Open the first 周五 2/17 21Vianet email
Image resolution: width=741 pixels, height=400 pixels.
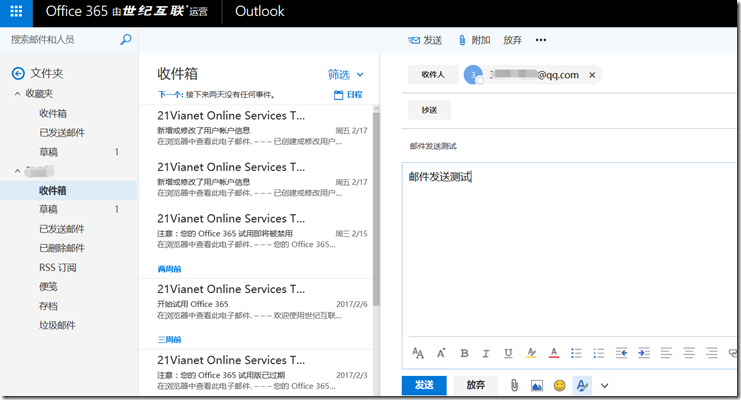click(256, 128)
